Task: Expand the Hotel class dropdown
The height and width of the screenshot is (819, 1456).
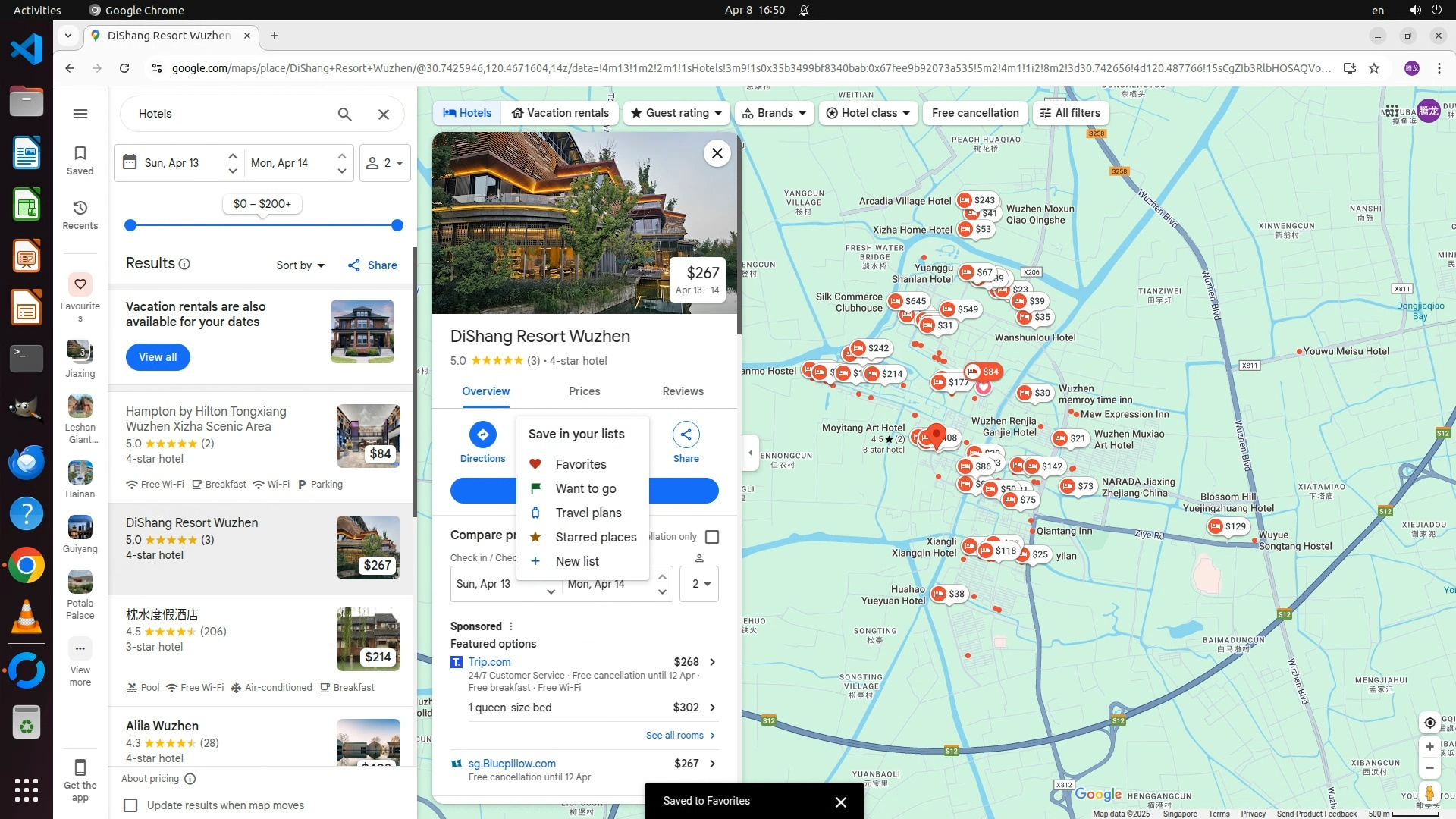Action: pyautogui.click(x=868, y=113)
